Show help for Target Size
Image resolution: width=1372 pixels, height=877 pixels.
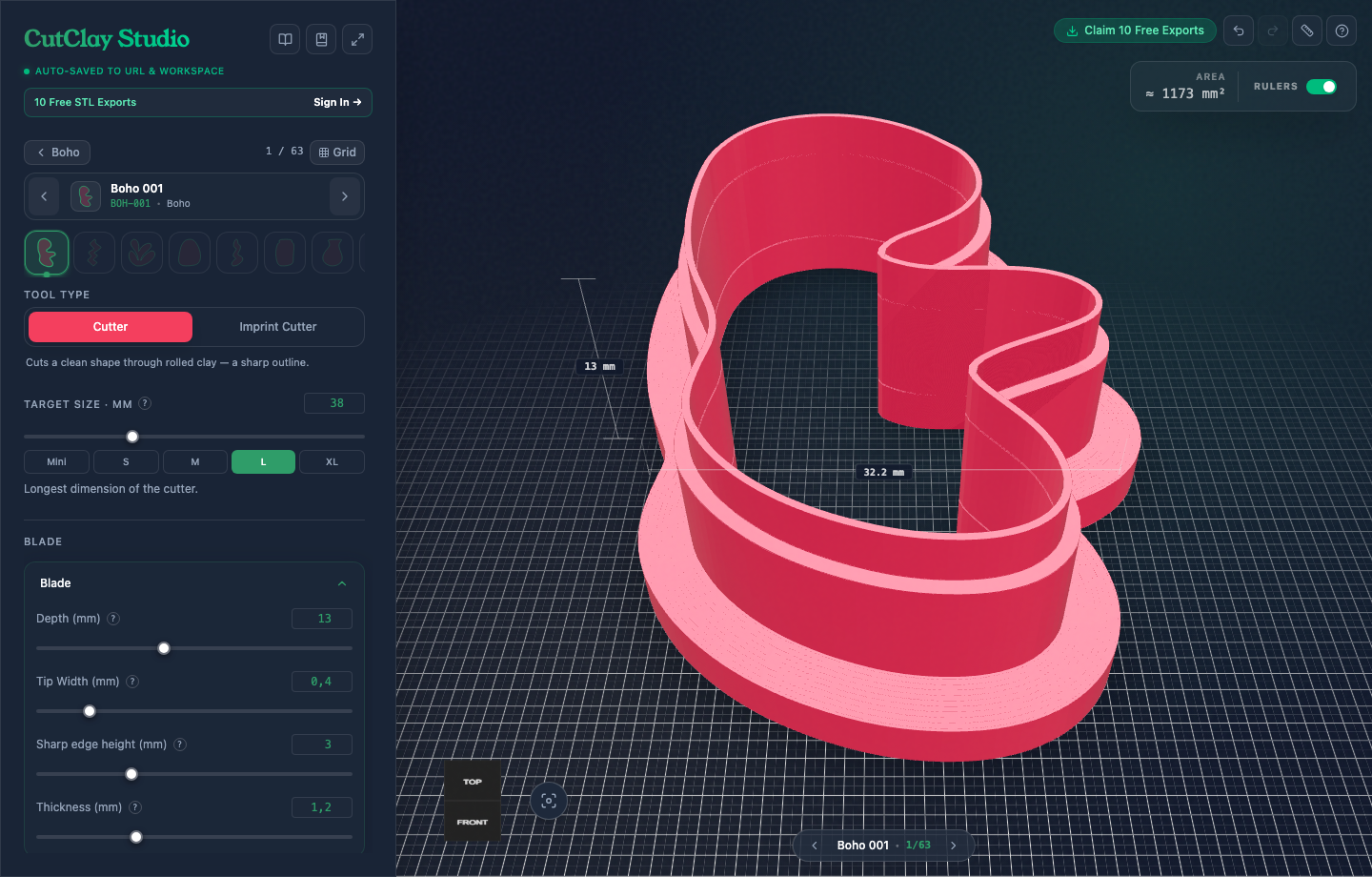coord(145,403)
